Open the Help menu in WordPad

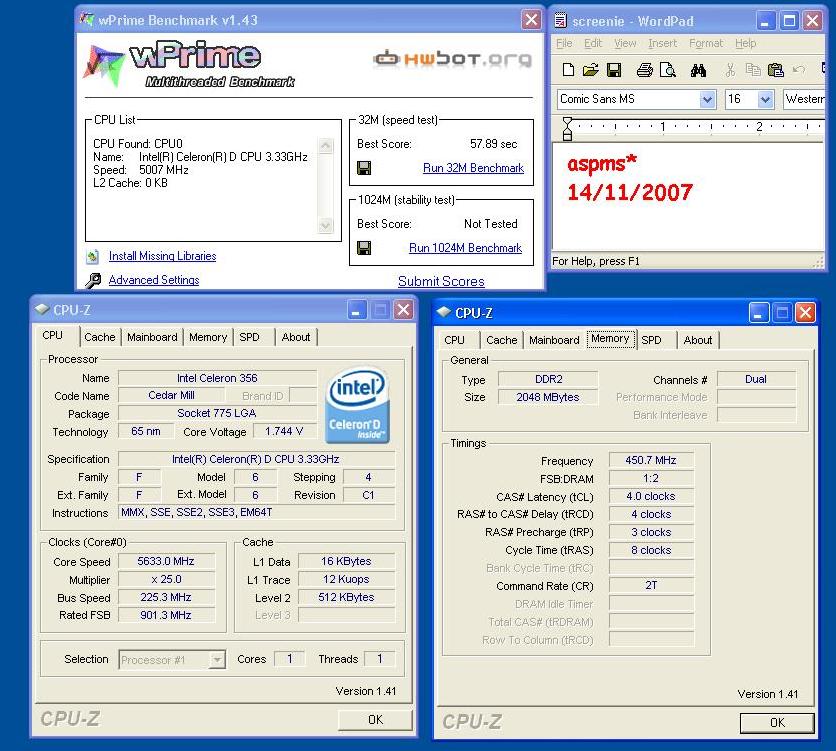pos(745,43)
